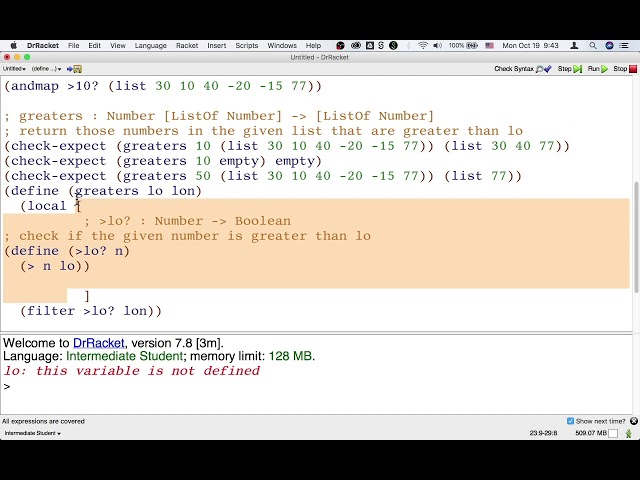The width and height of the screenshot is (640, 480).
Task: Click the Siri icon in menu bar
Action: tap(609, 45)
